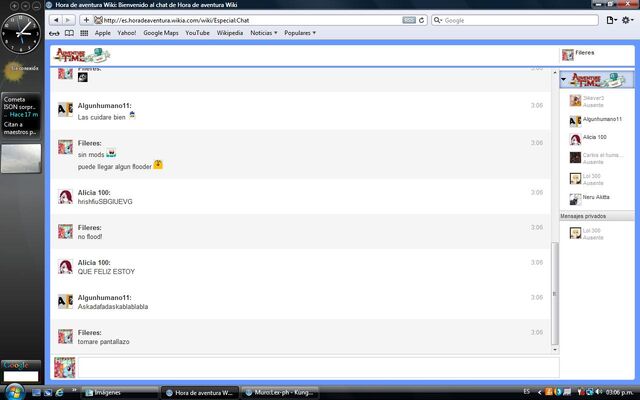Click the sidebar weather gadget sun icon
Viewport: 640px width, 400px height.
(13, 71)
